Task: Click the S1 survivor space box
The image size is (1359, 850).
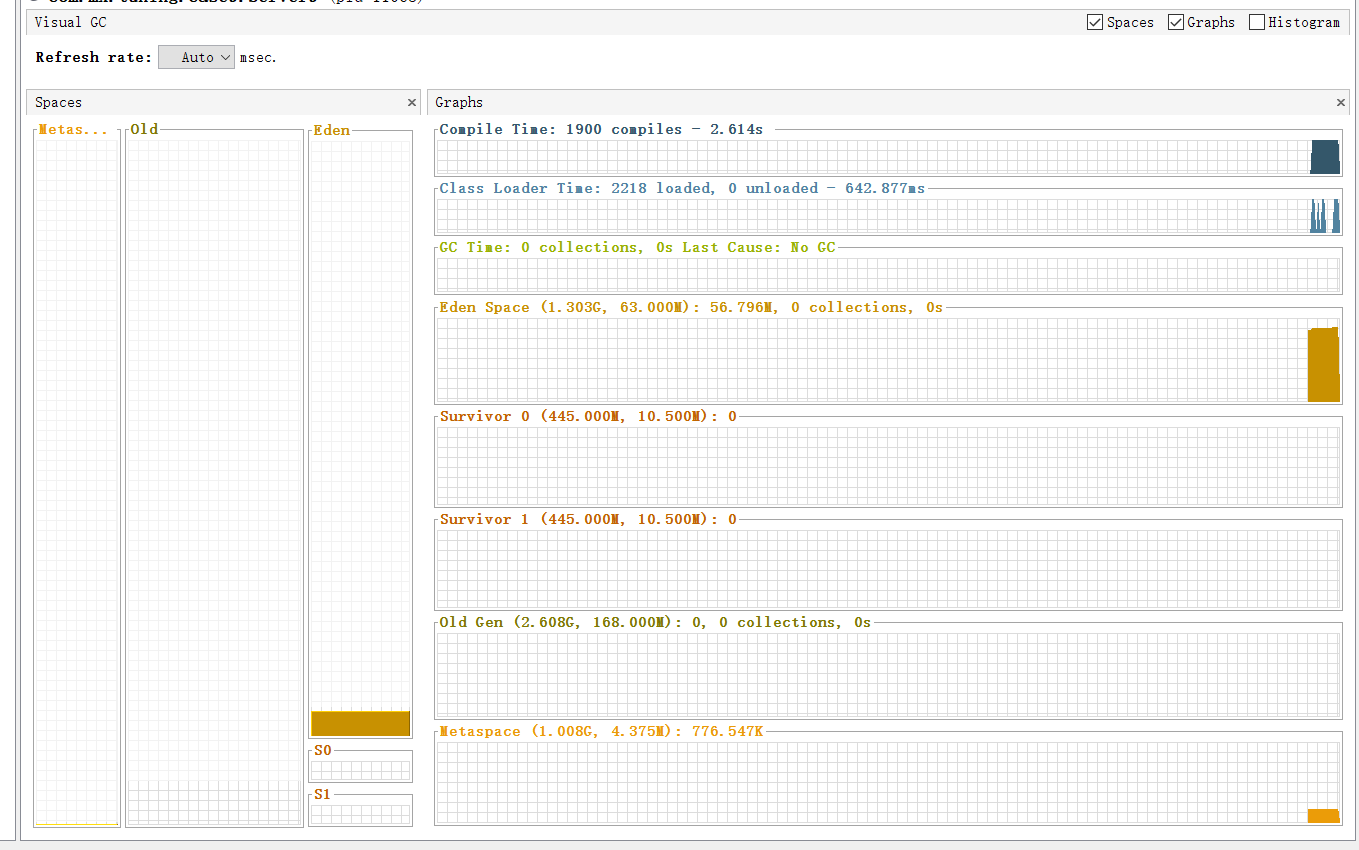Action: [x=360, y=814]
